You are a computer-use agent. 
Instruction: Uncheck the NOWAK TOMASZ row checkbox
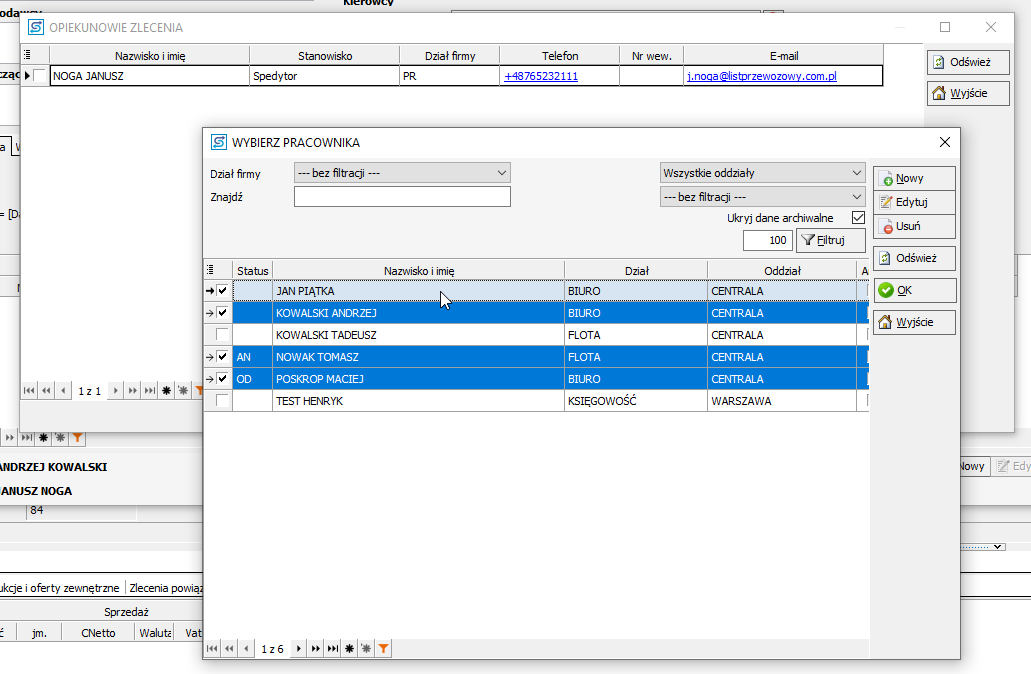[222, 356]
